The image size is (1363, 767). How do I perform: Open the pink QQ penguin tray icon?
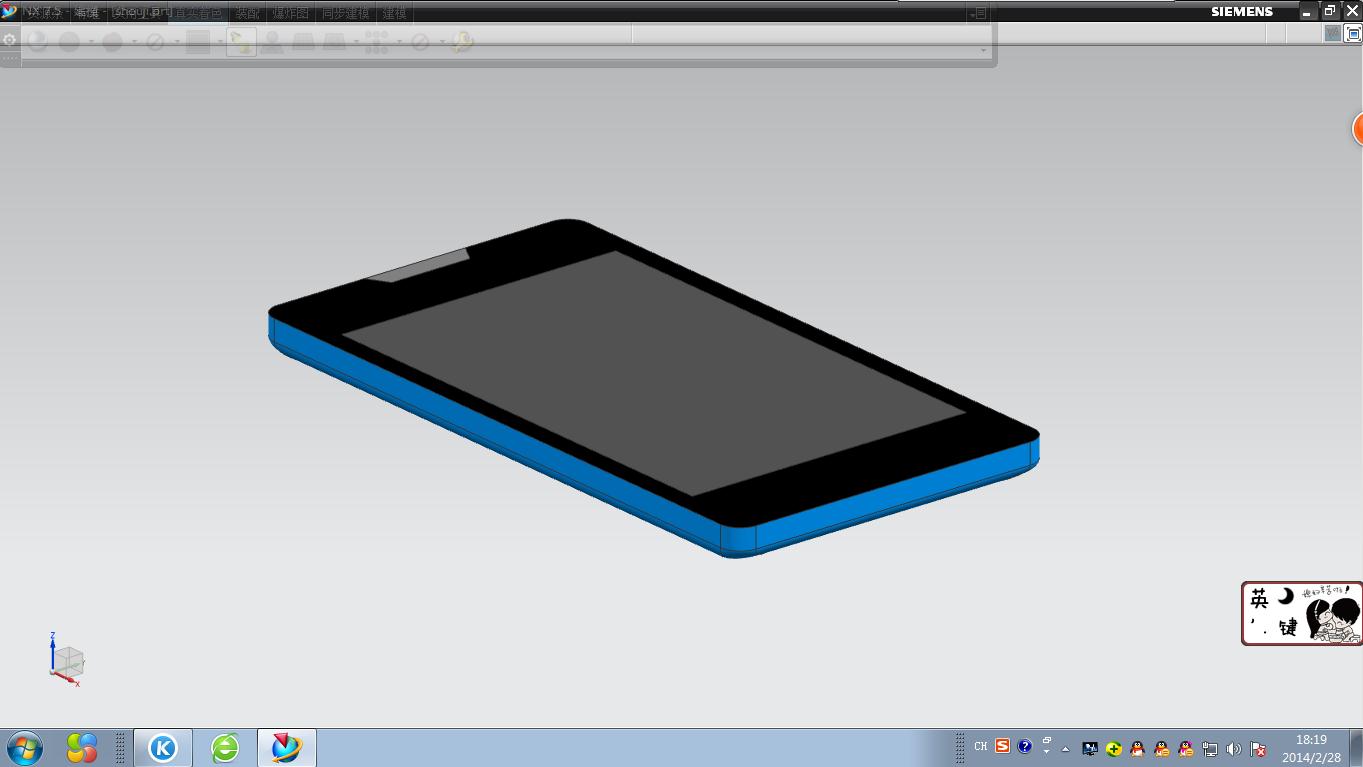1185,749
